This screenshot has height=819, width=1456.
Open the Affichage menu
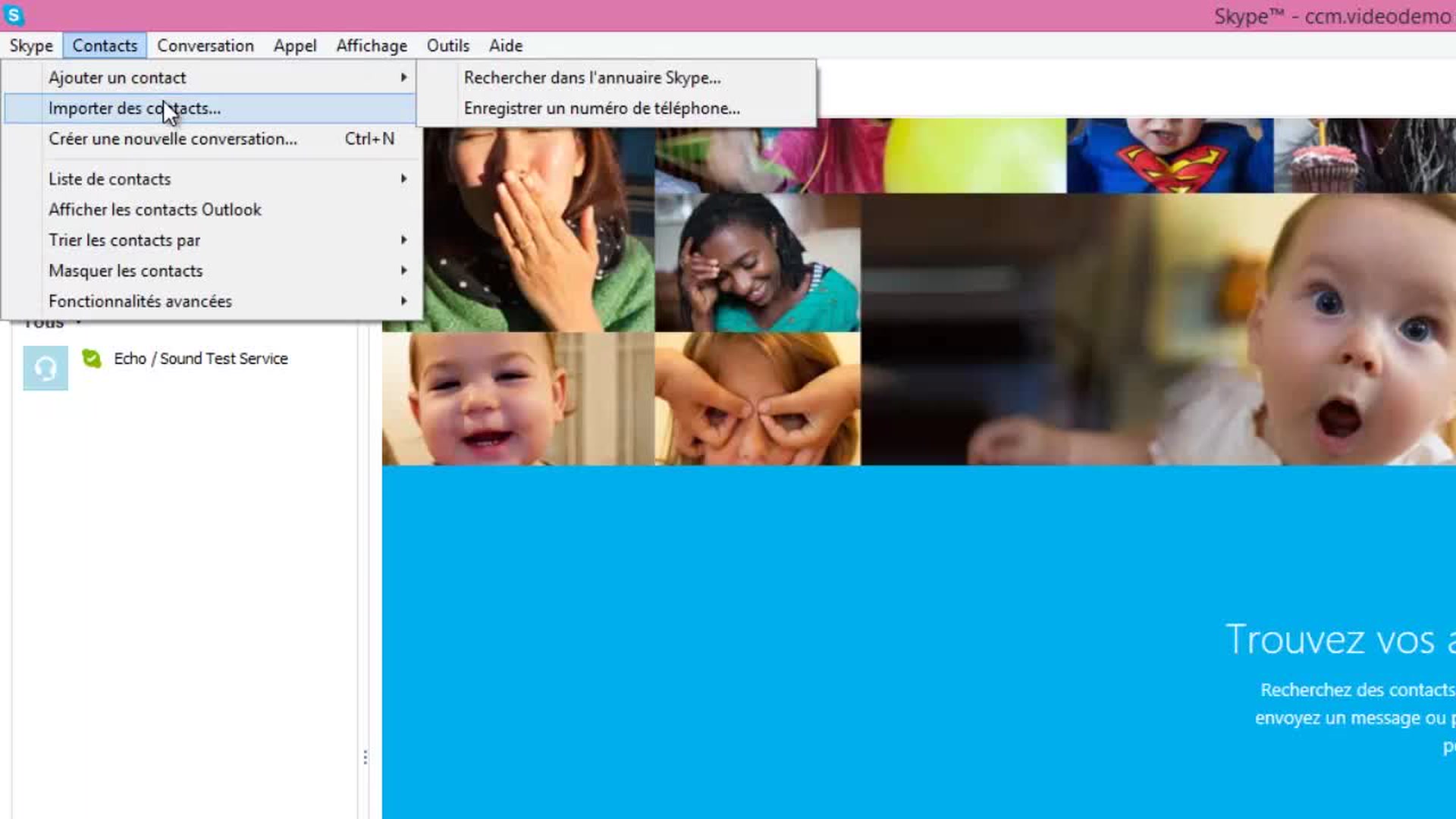coord(371,45)
